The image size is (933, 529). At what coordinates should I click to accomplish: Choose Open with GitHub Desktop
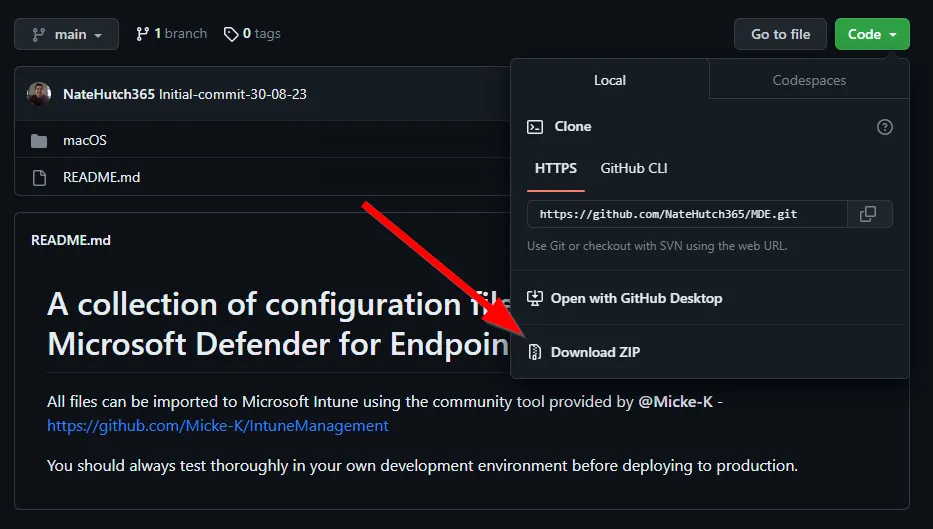coord(636,298)
